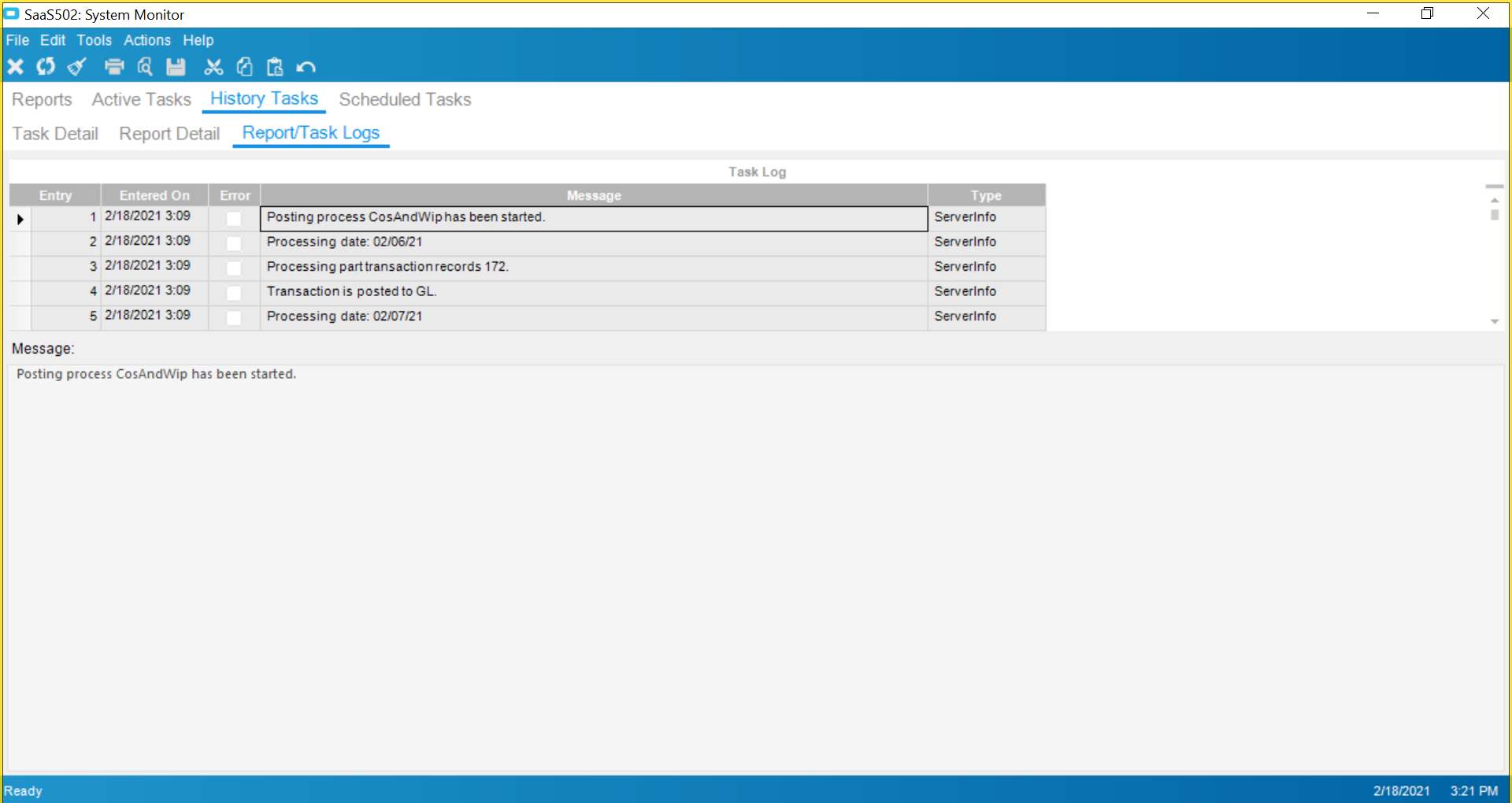Click inside the Message detail text box

(x=757, y=568)
